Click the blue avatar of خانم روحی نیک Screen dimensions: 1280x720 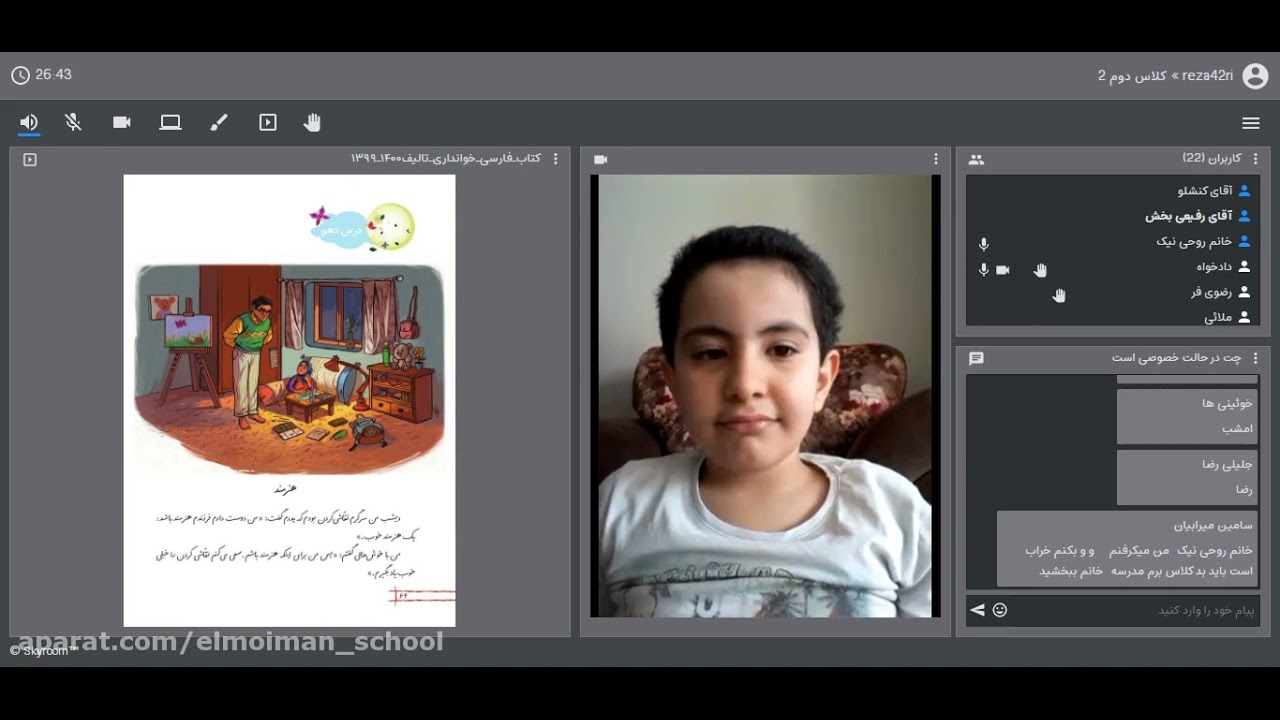click(1245, 241)
